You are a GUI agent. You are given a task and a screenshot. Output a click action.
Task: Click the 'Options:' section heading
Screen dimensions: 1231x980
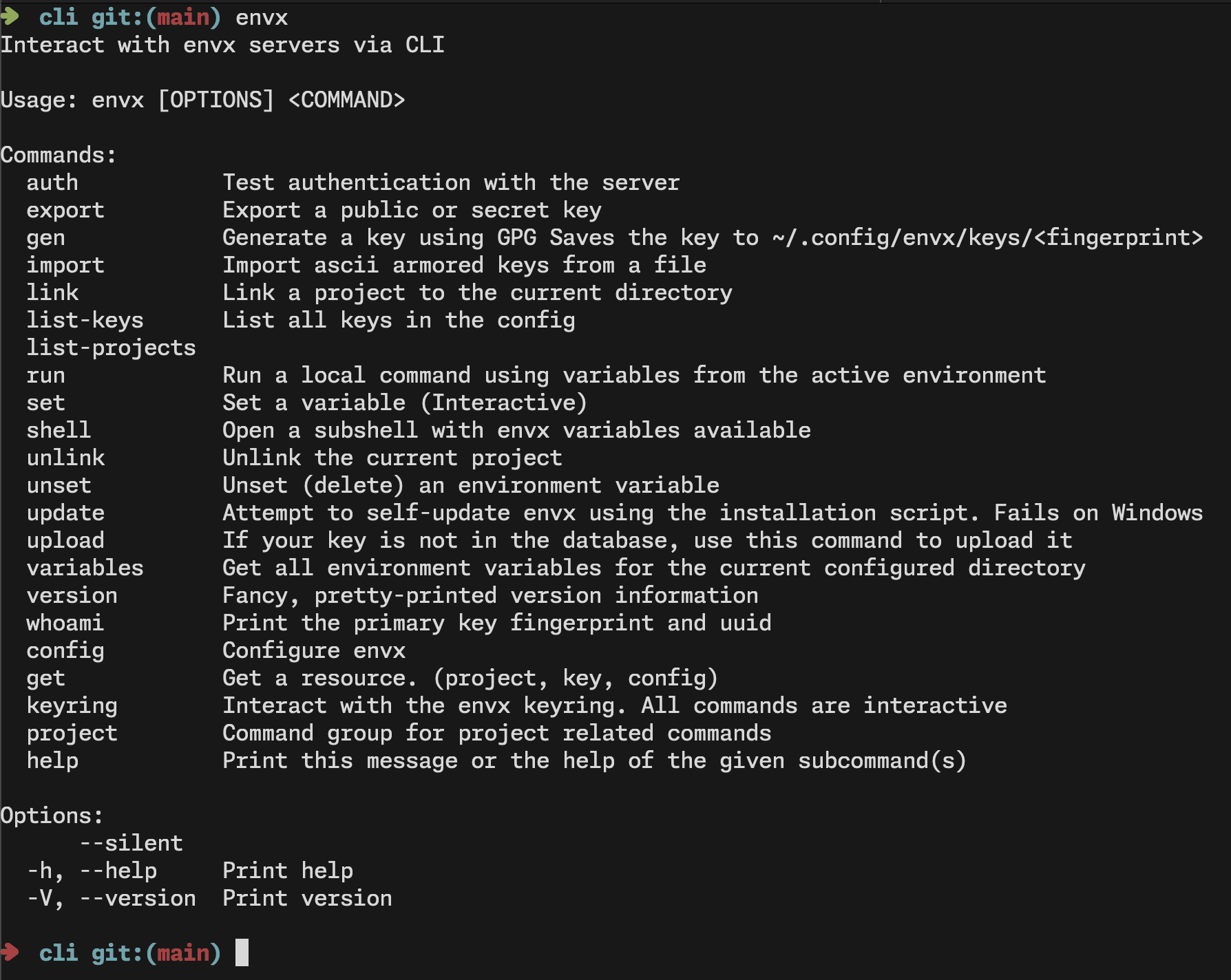point(52,816)
